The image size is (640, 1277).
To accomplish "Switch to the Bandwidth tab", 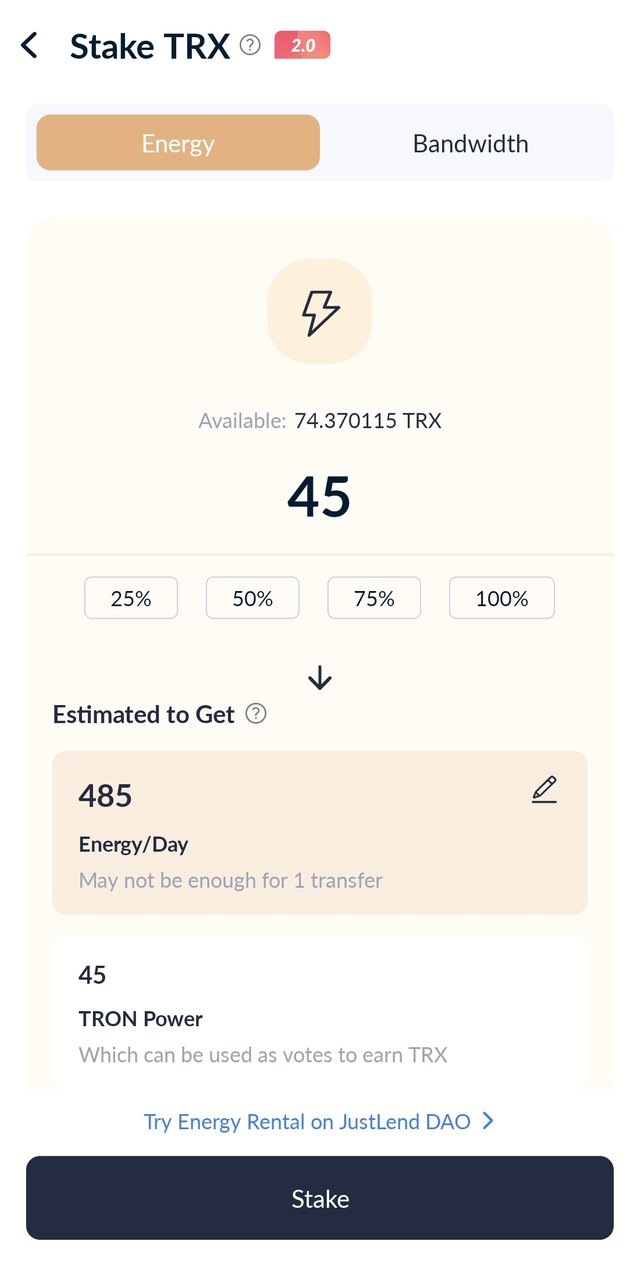I will [470, 143].
